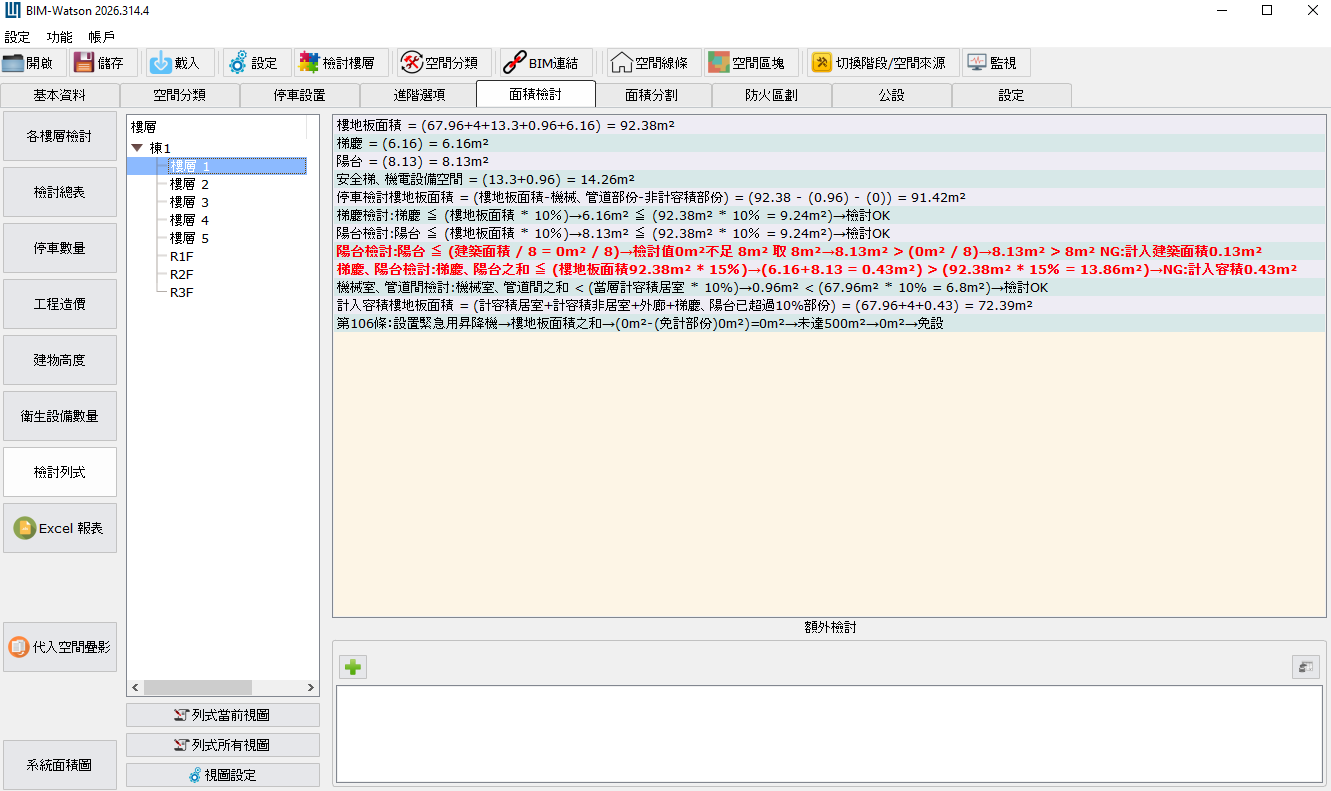Click the red 陽台檢討 NG line

pos(830,251)
